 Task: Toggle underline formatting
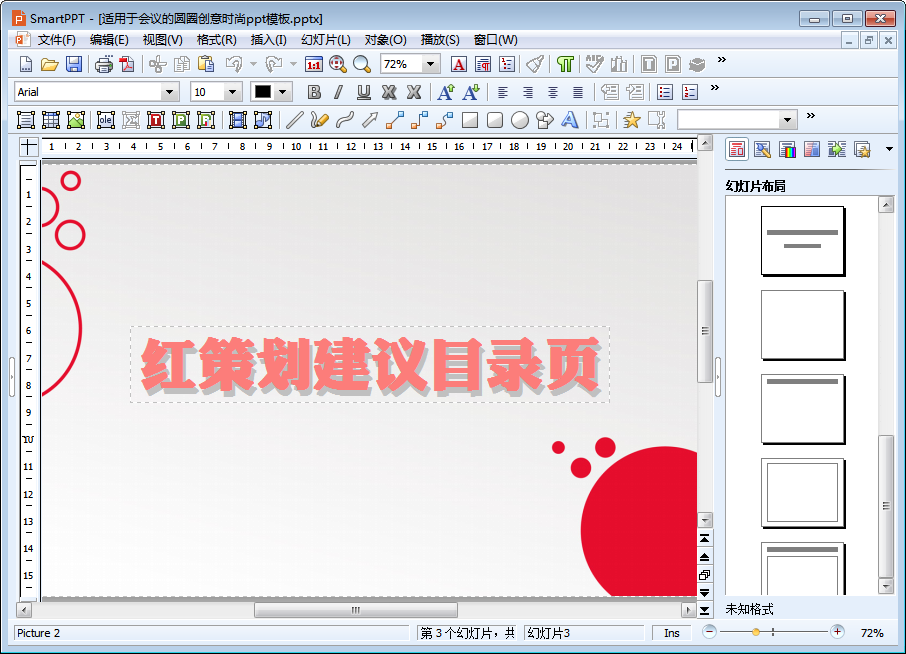coord(363,92)
